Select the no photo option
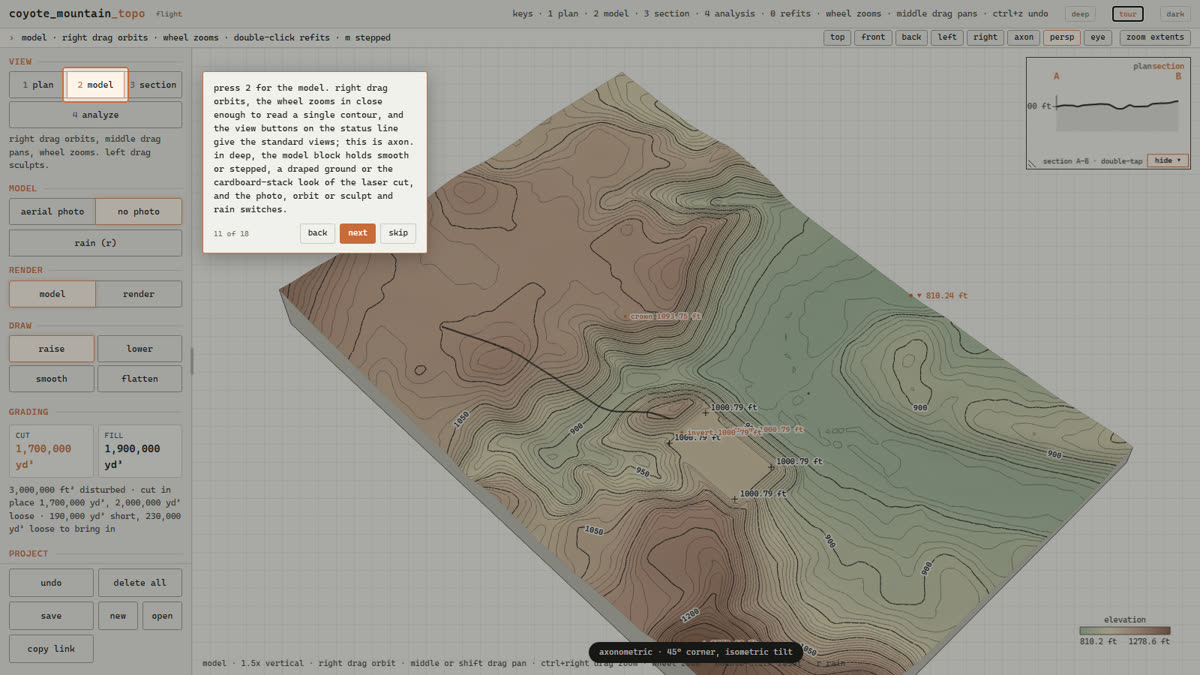This screenshot has height=675, width=1200. [x=139, y=212]
